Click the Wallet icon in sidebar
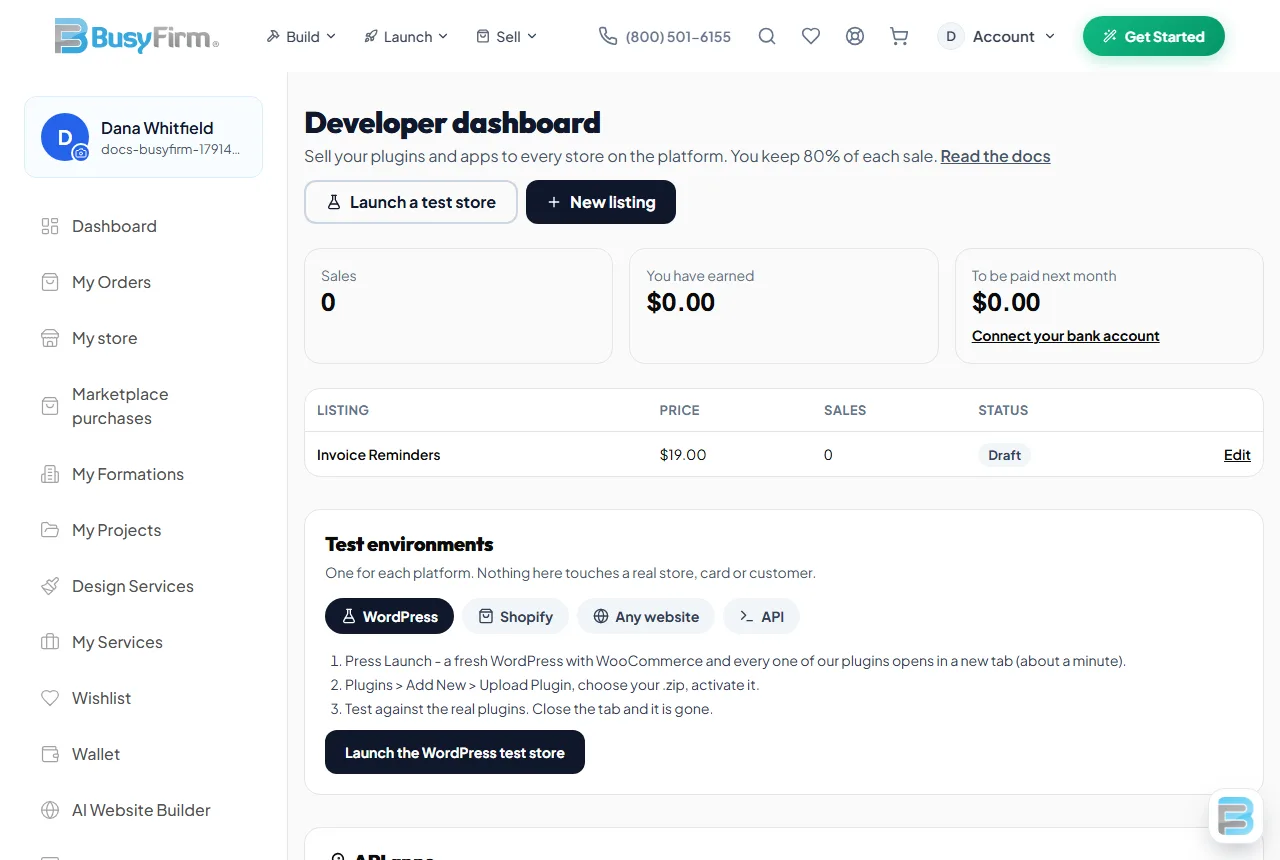This screenshot has height=860, width=1280. click(x=50, y=754)
